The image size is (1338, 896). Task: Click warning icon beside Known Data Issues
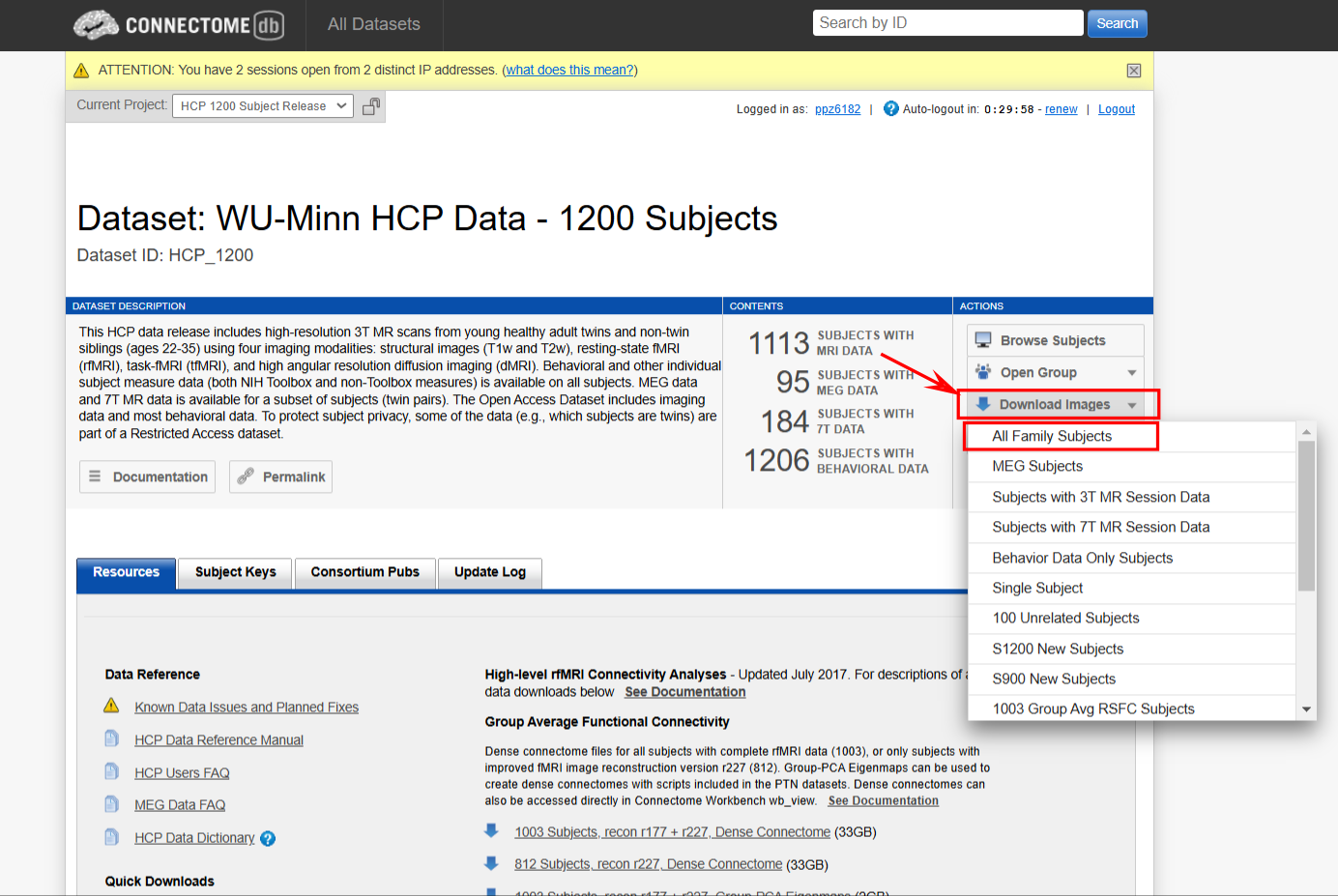[111, 706]
